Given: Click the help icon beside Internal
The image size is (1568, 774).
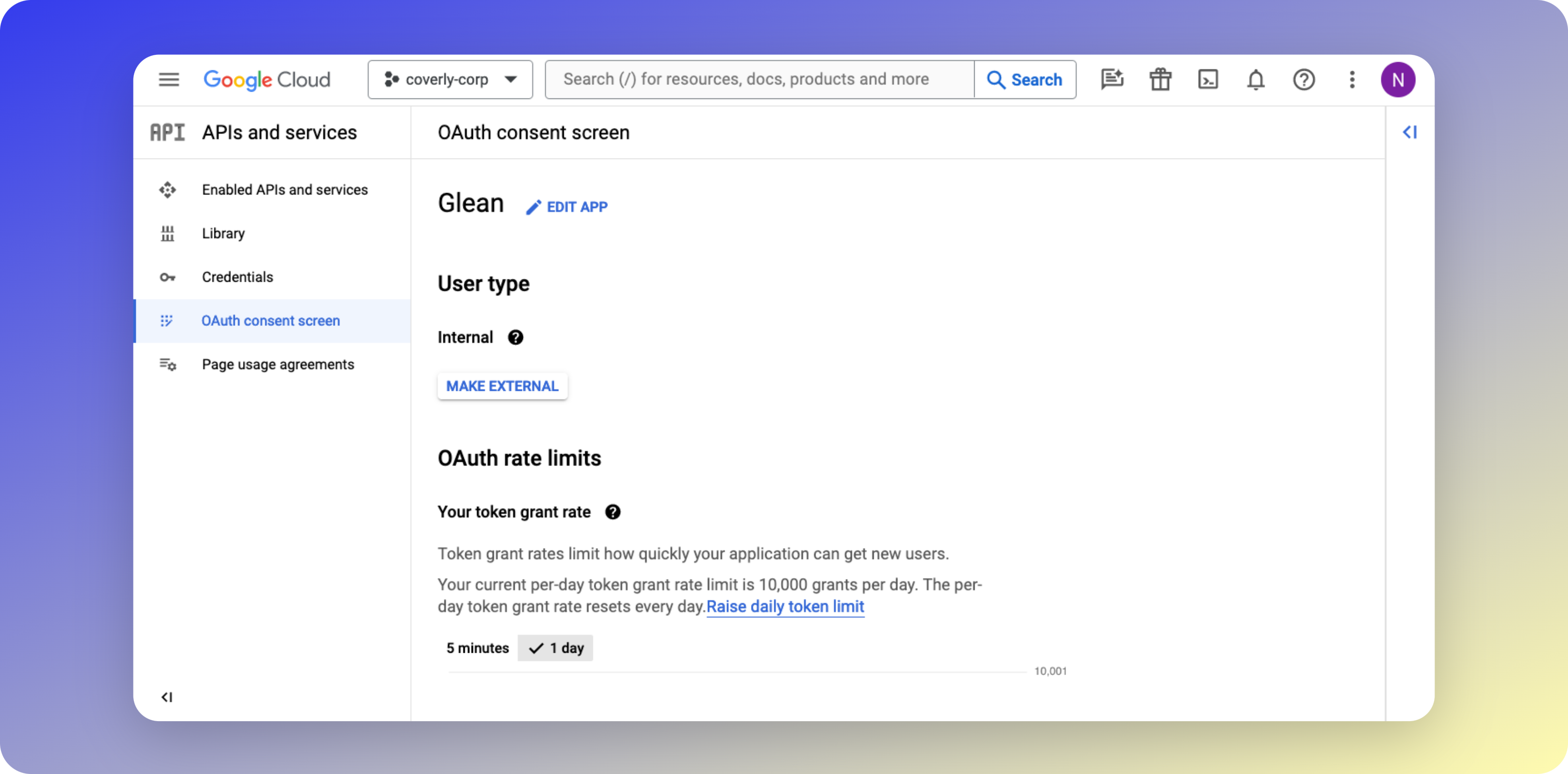Looking at the screenshot, I should (516, 337).
